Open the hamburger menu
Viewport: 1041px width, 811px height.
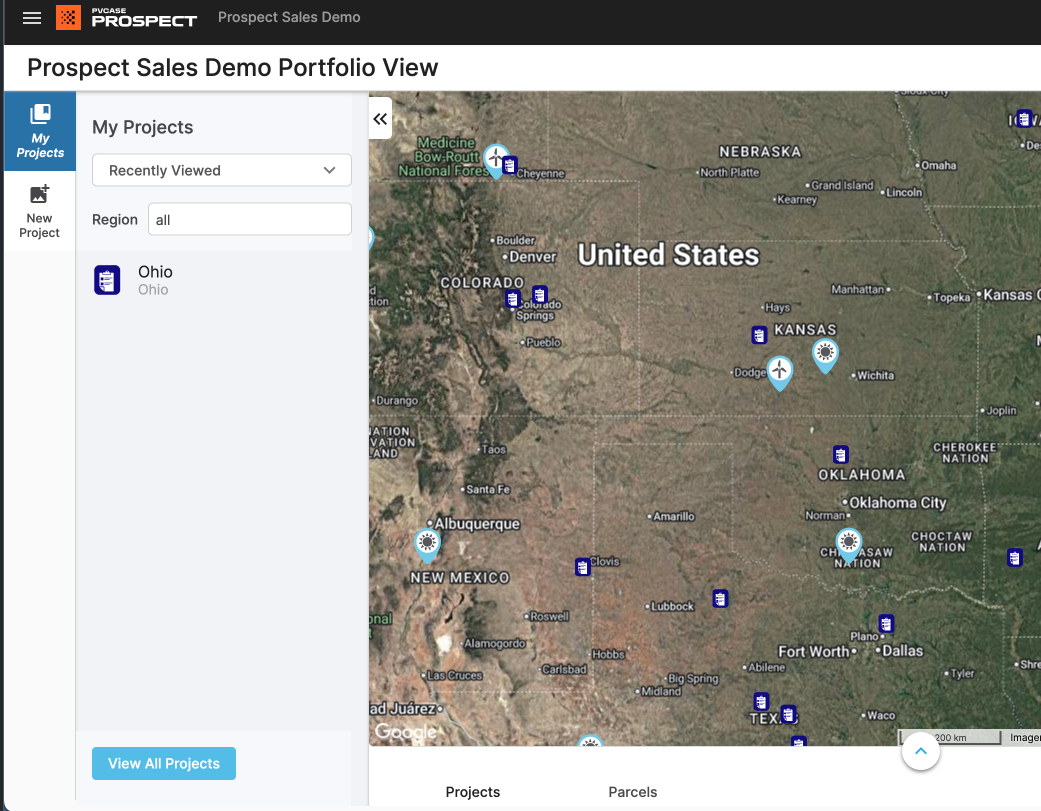click(32, 18)
